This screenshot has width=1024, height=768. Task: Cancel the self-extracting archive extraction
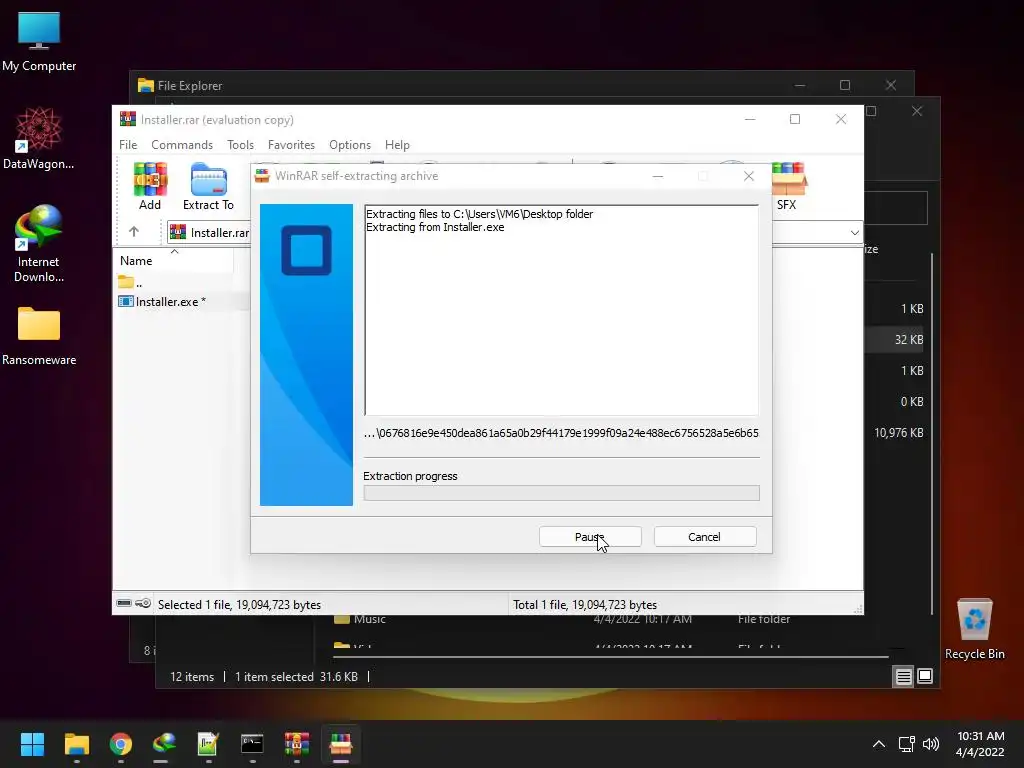pos(705,537)
